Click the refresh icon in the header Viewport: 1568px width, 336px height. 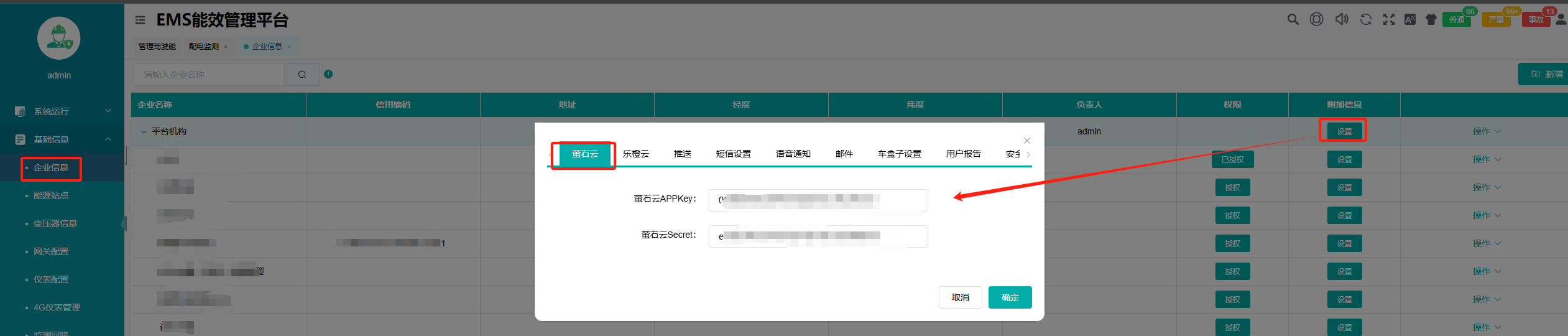coord(1365,19)
